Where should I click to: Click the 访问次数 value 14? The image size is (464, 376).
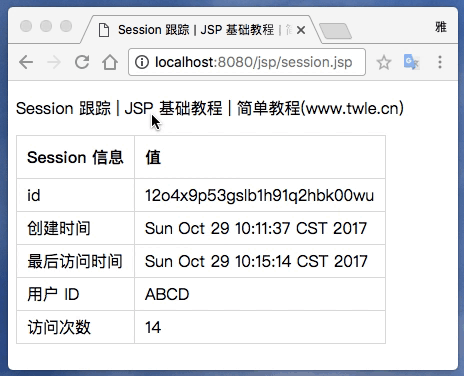pyautogui.click(x=153, y=327)
